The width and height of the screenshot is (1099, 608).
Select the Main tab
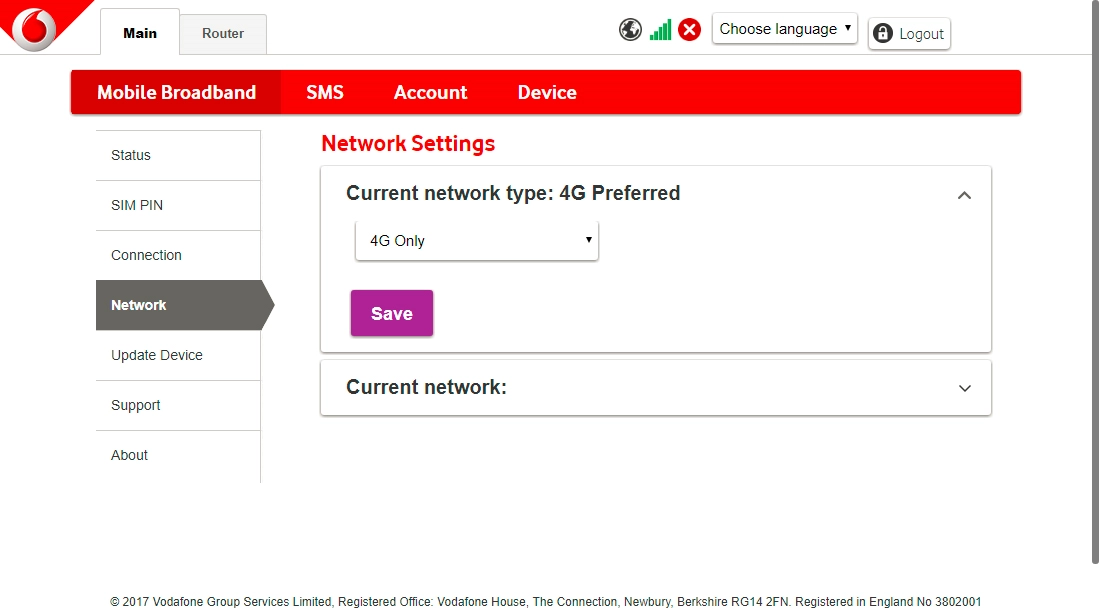140,33
